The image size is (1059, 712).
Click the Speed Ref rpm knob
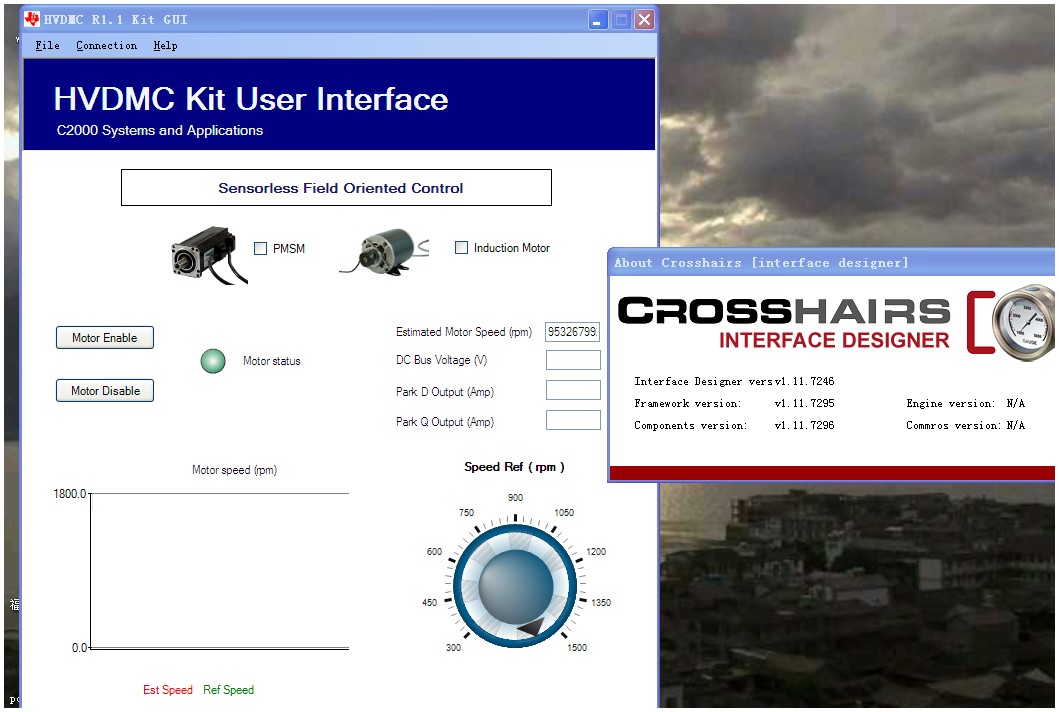point(515,585)
